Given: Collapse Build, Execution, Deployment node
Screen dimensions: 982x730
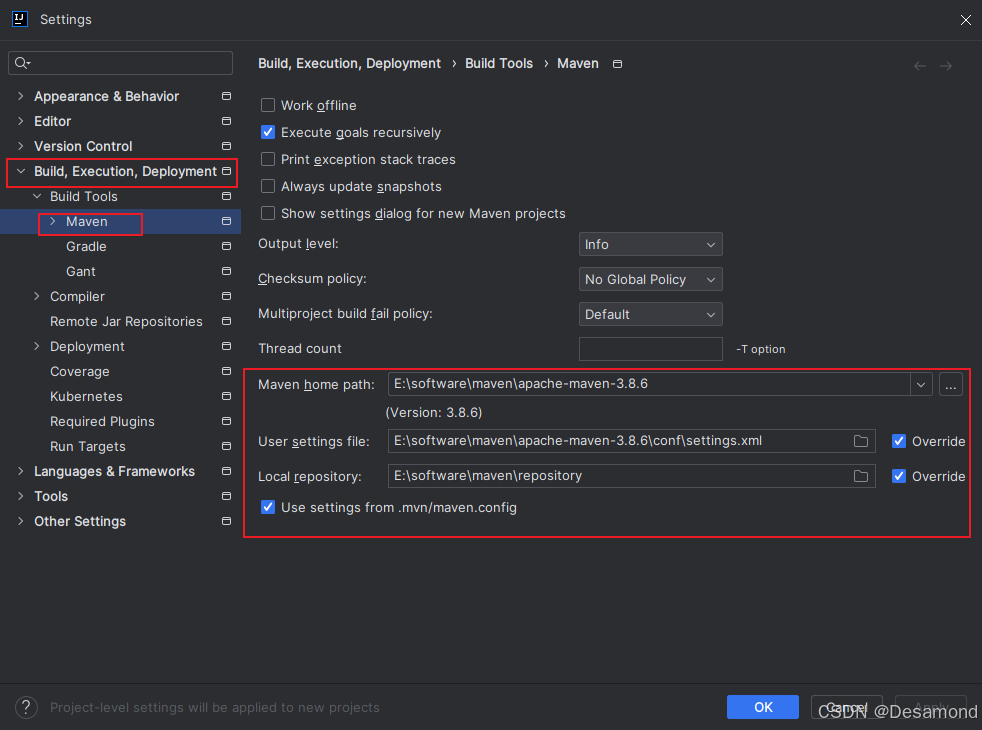Looking at the screenshot, I should (21, 171).
